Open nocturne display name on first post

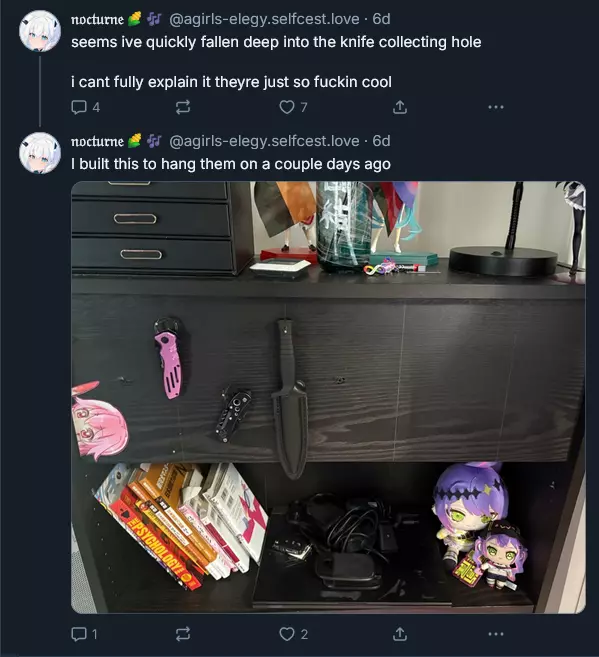[x=97, y=19]
